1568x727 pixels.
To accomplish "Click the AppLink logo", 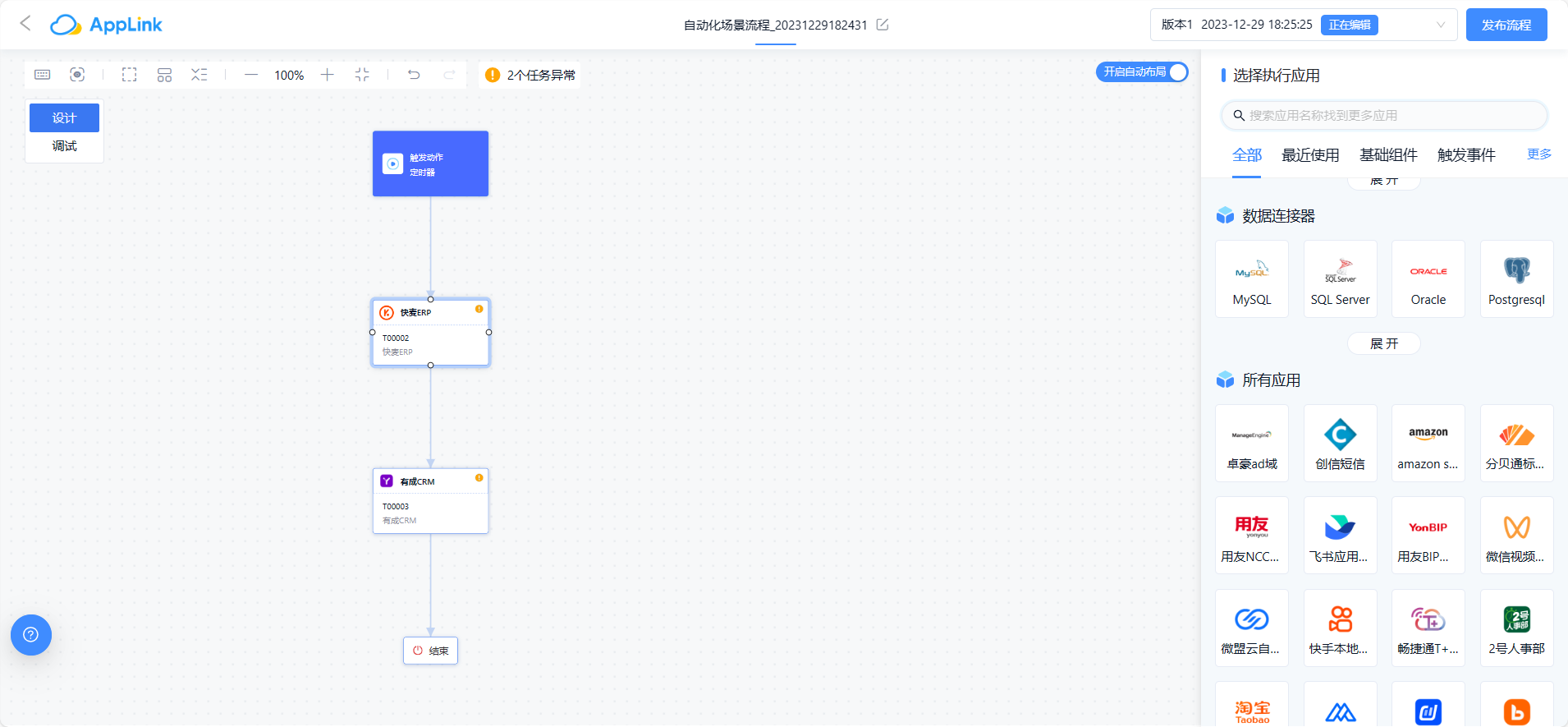I will coord(106,25).
